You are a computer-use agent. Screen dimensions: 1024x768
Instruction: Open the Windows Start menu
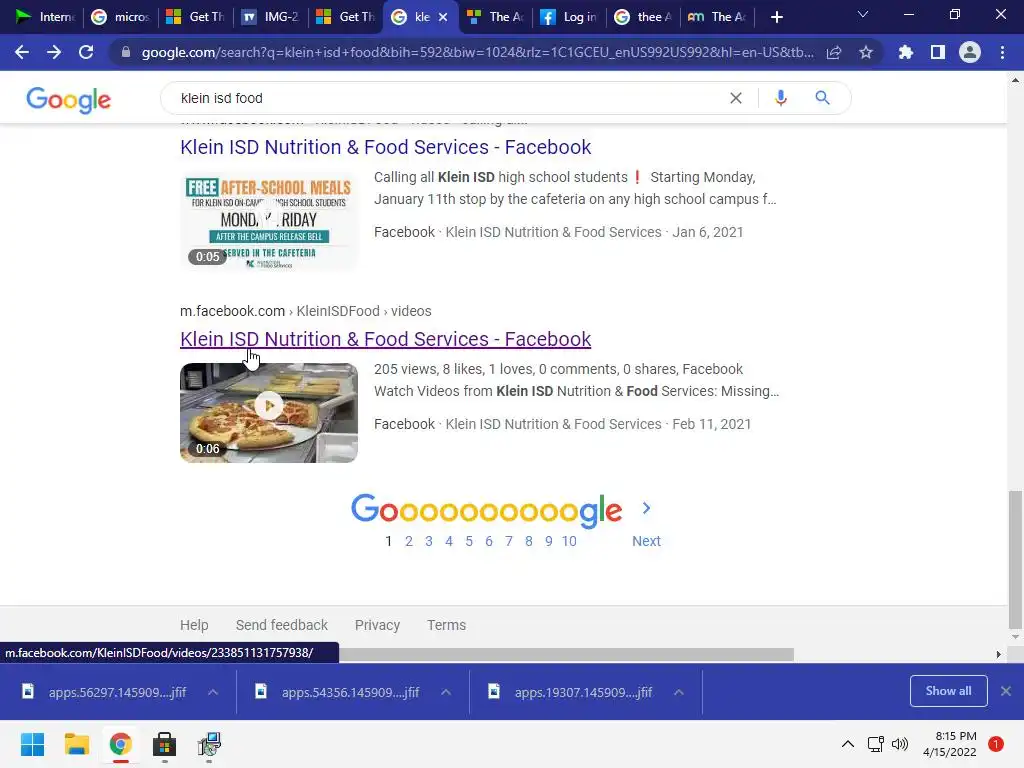coord(33,744)
